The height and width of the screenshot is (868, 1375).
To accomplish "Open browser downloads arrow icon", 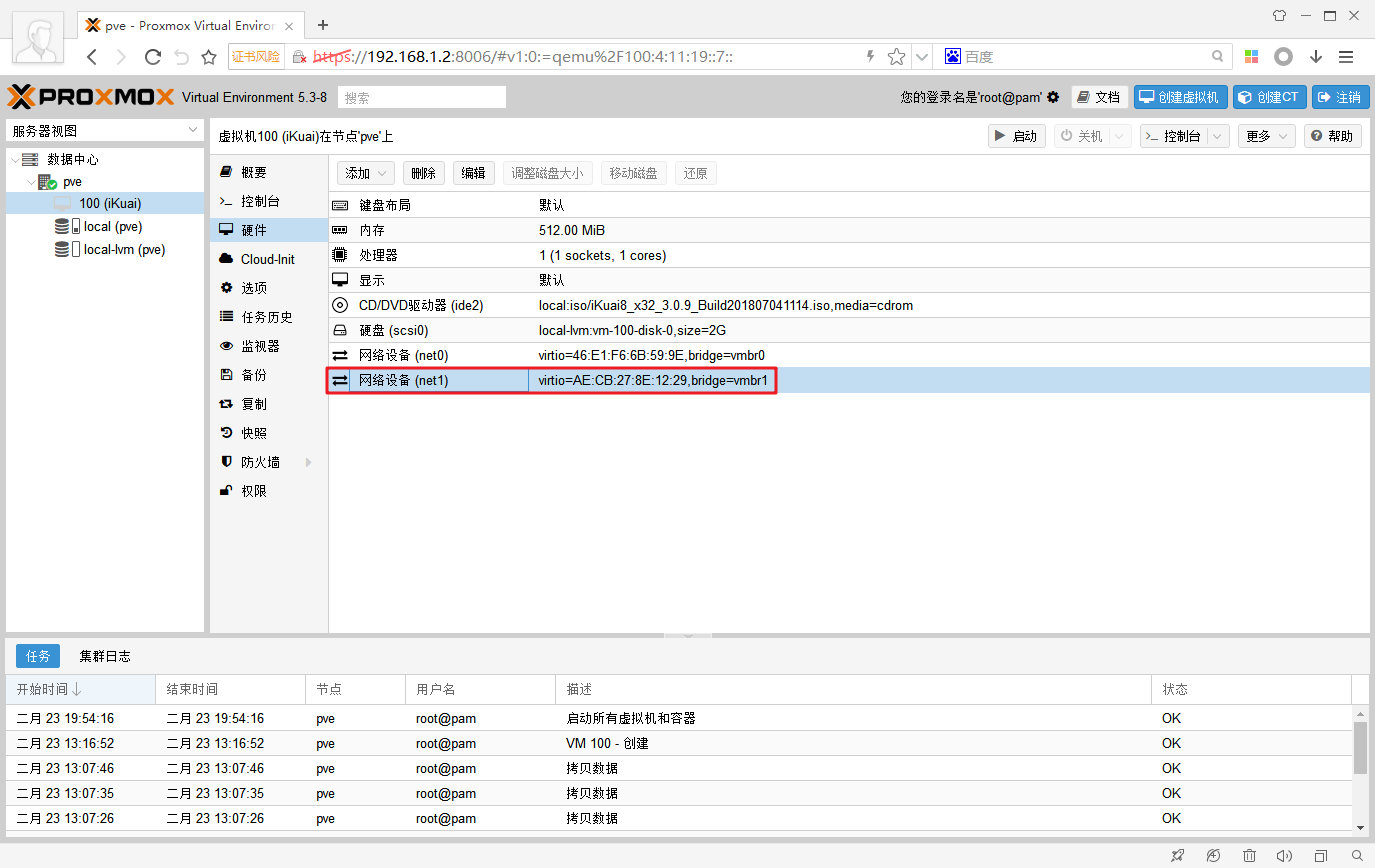I will click(x=1316, y=57).
